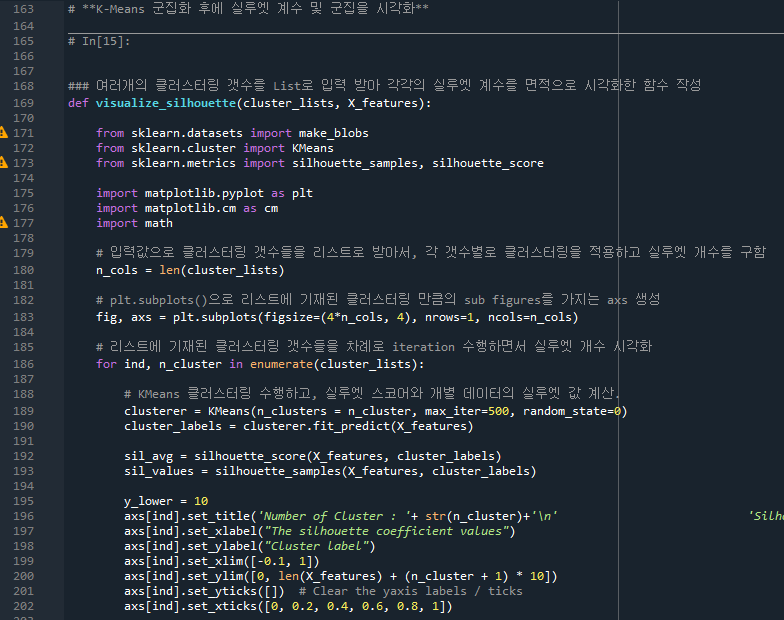Click 'enumerate' in the for loop
Image resolution: width=784 pixels, height=620 pixels.
(x=281, y=364)
